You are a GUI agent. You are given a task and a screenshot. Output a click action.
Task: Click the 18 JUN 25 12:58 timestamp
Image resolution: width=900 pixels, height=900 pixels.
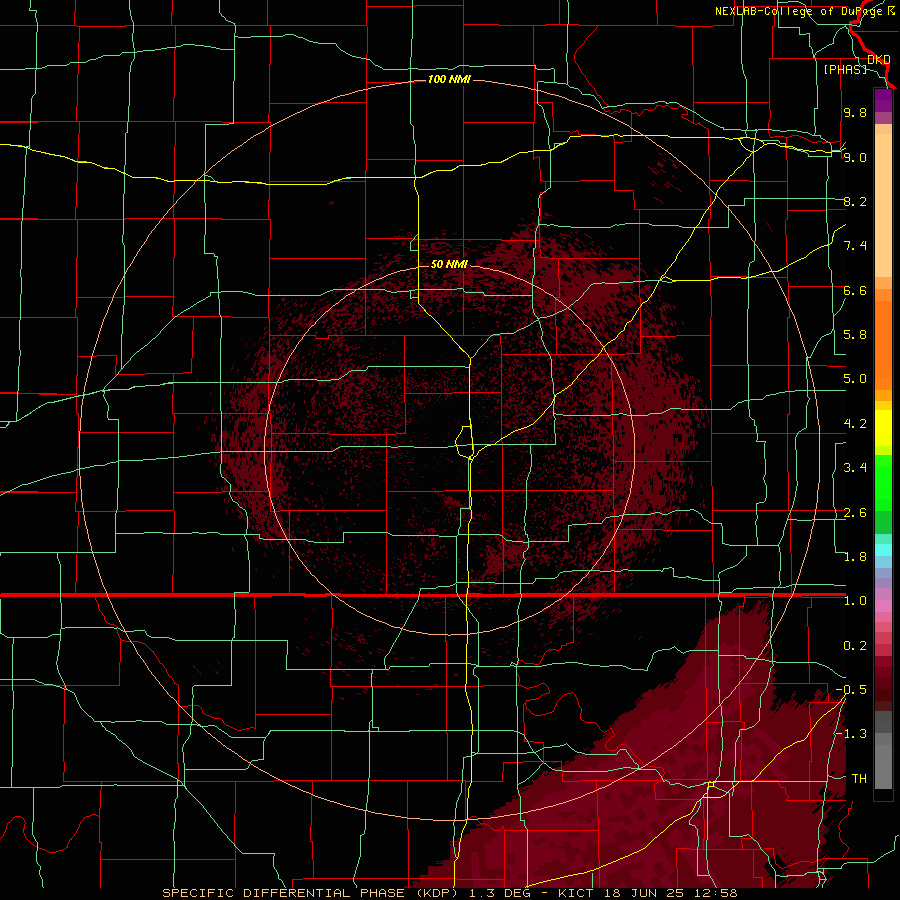(x=671, y=893)
